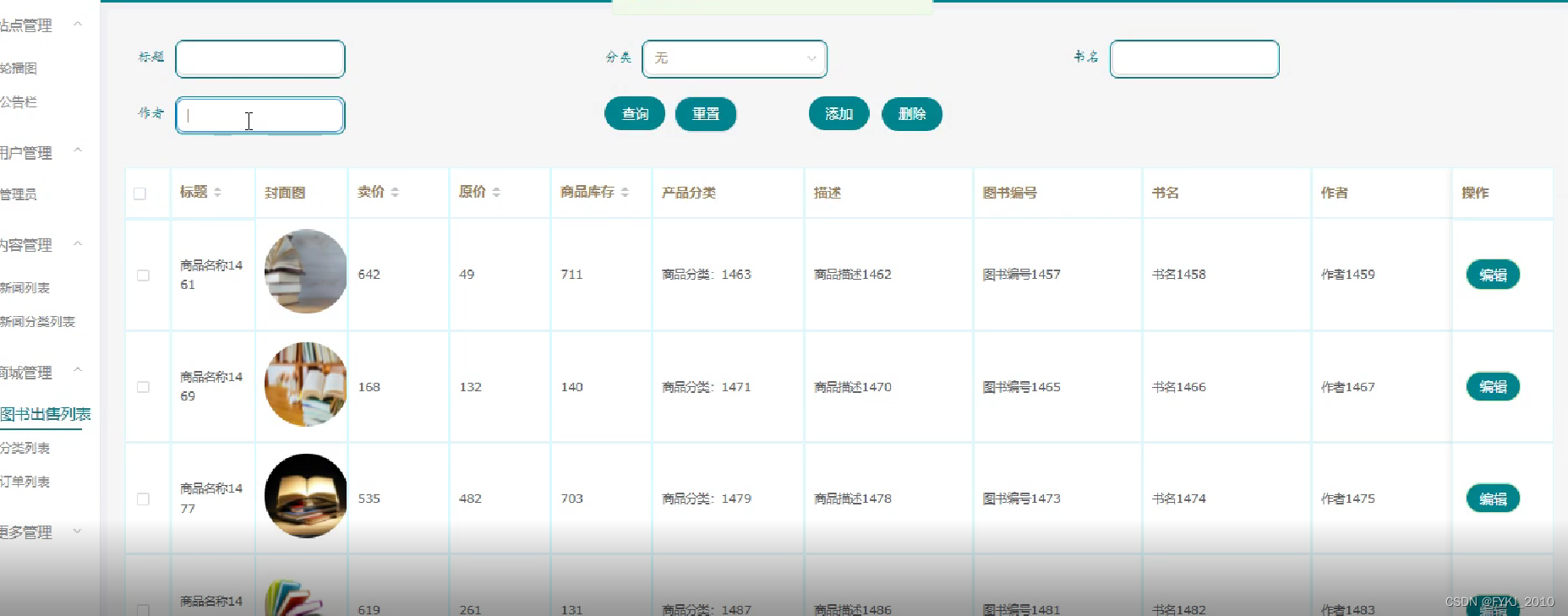The image size is (1568, 616).
Task: Toggle the select-all header checkbox
Action: click(x=140, y=194)
